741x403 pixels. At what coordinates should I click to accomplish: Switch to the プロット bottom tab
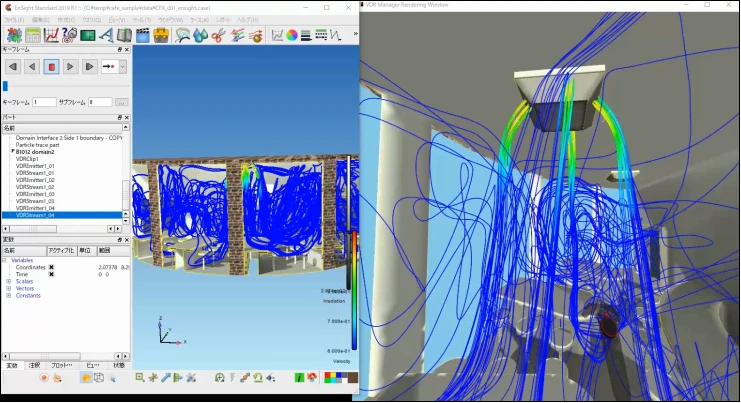point(61,365)
